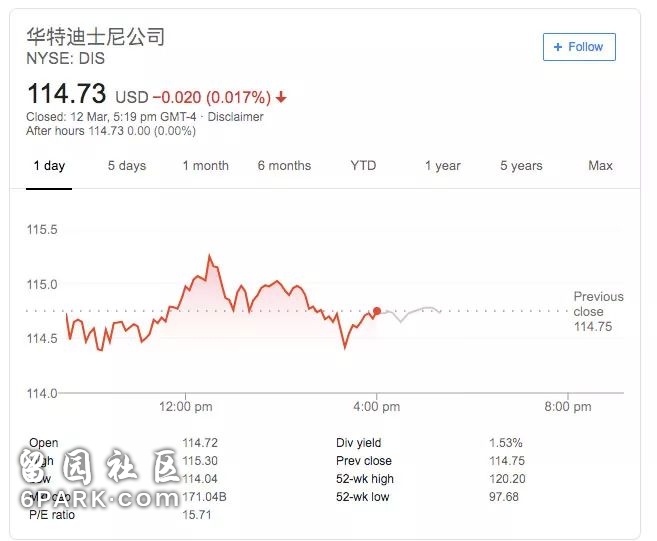Click the chart peak near 12:00 pm
Image resolution: width=657 pixels, height=541 pixels.
pyautogui.click(x=210, y=256)
